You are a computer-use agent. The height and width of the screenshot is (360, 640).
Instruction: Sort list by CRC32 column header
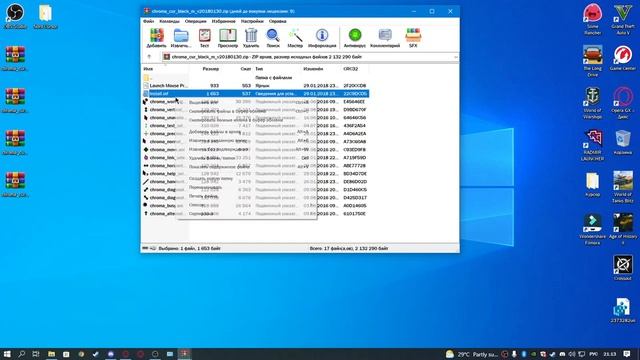tap(351, 69)
